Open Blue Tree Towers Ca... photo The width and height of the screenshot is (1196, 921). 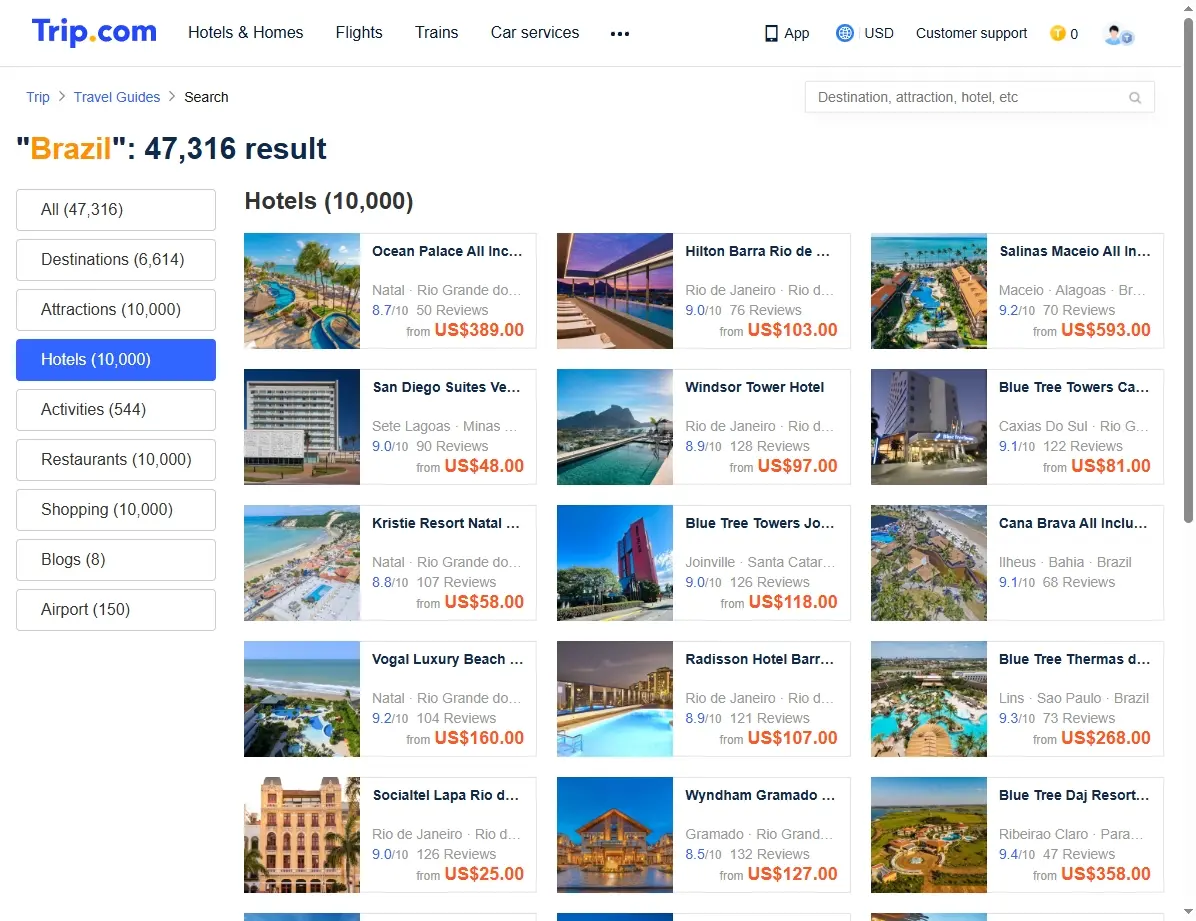(x=929, y=427)
